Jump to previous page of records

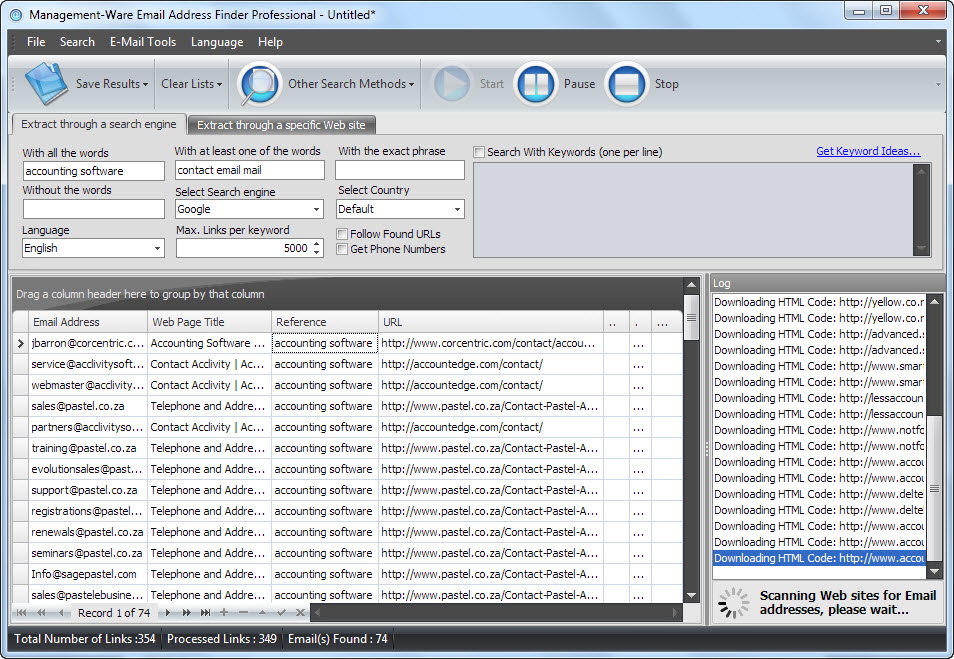point(41,613)
